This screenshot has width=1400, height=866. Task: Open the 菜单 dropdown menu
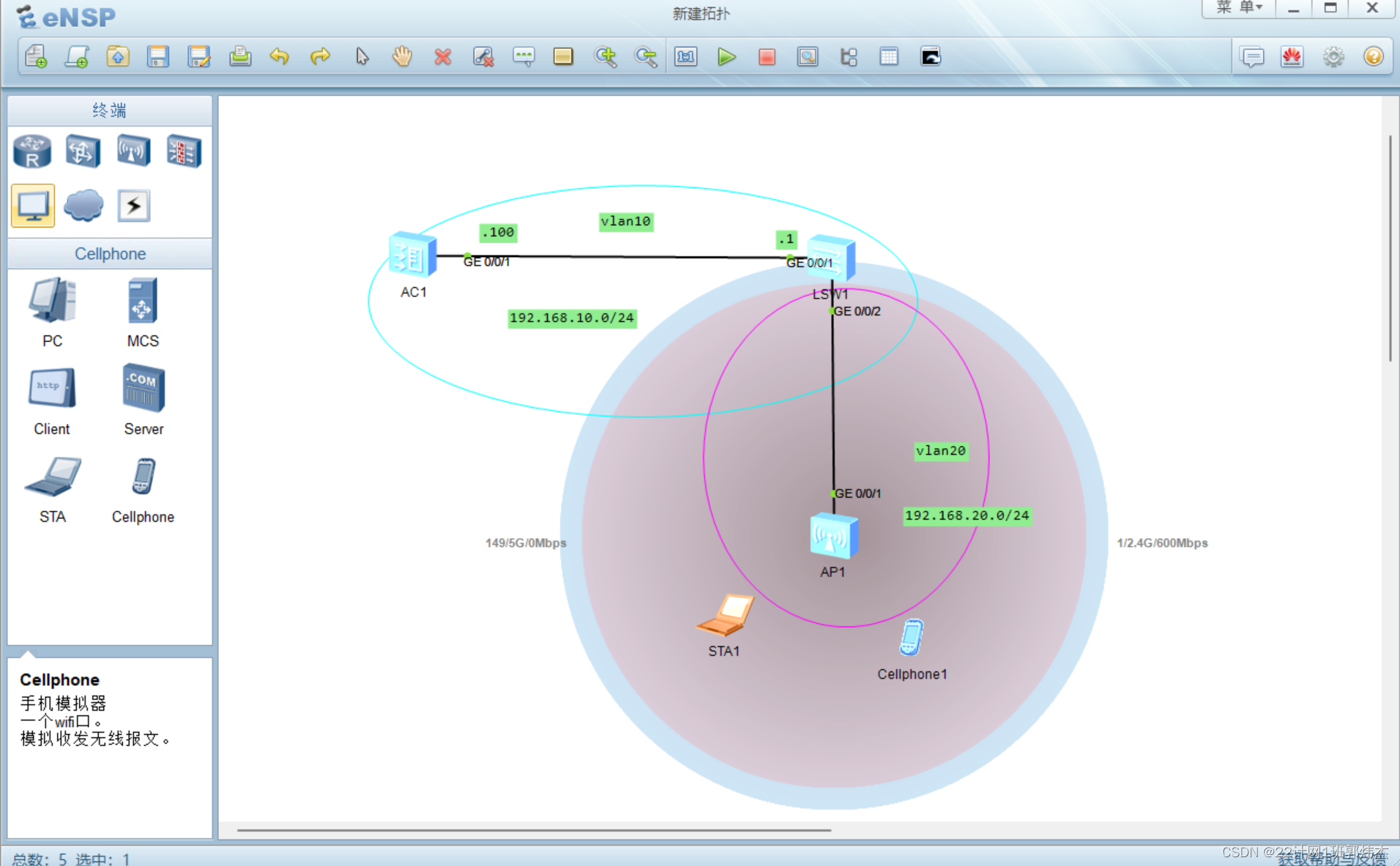1239,8
